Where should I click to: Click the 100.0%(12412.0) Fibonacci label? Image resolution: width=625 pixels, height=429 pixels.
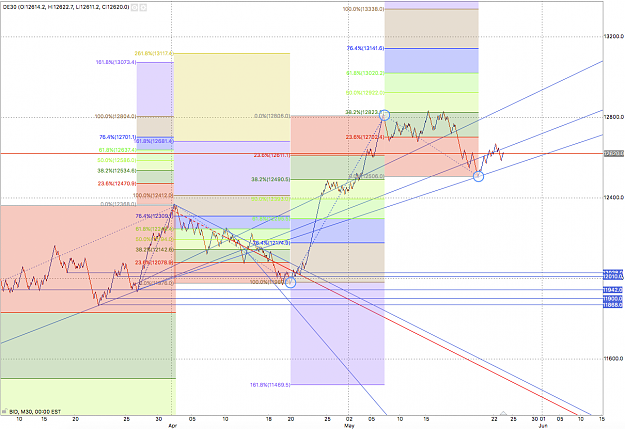pos(153,195)
